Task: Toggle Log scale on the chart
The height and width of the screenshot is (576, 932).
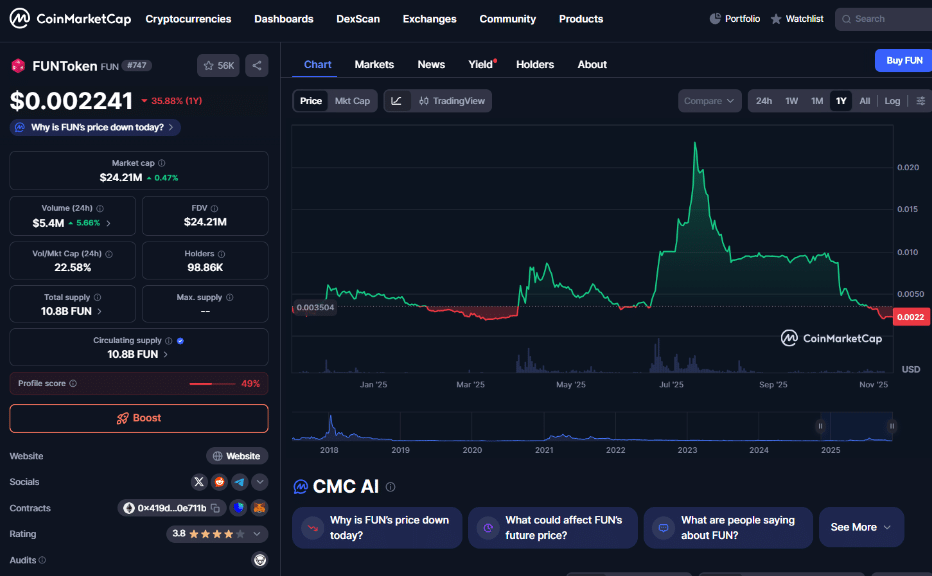Action: click(x=892, y=101)
